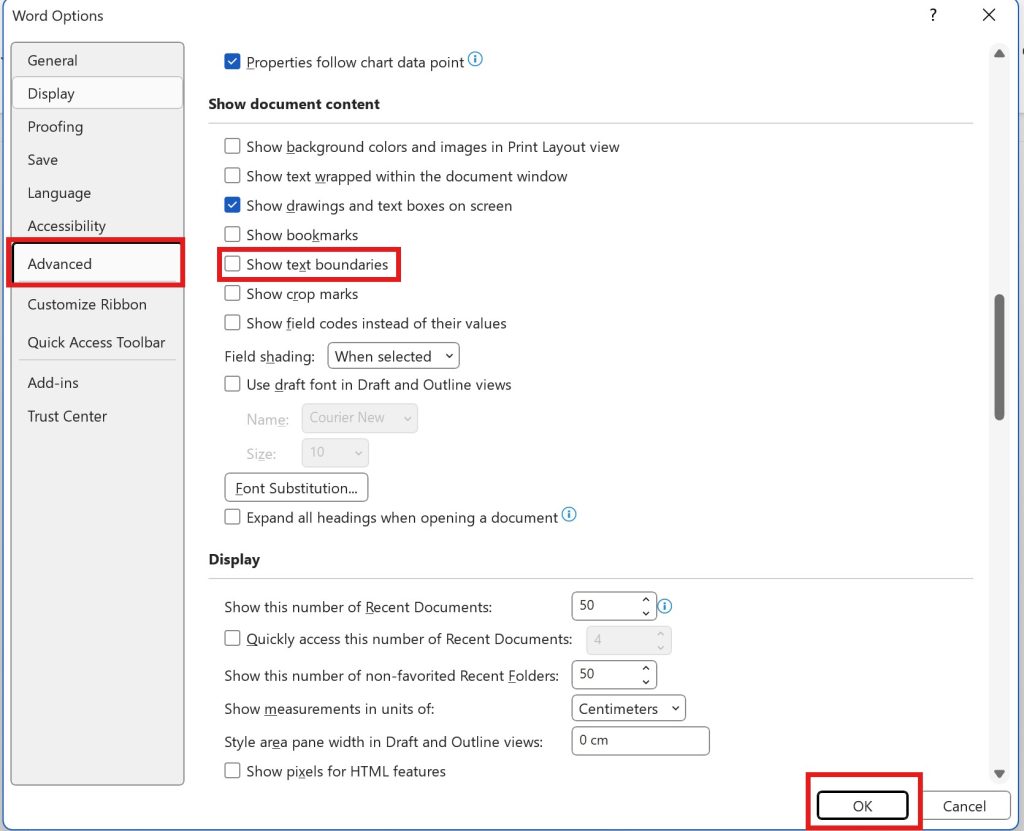Click the info icon beside Properties follow chart data point

476,60
